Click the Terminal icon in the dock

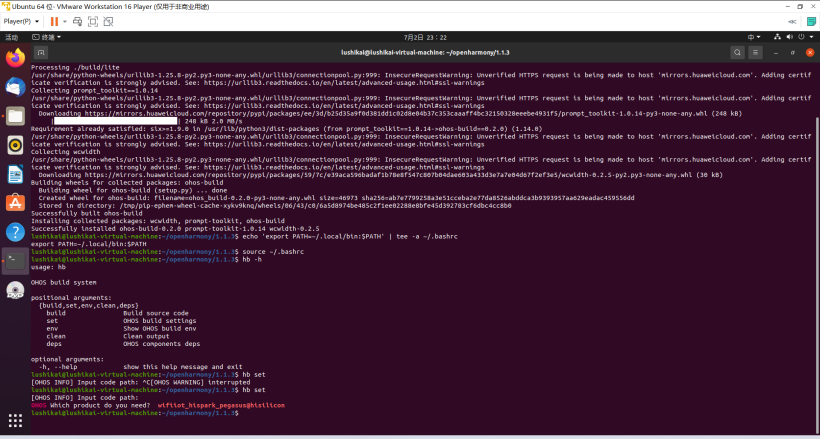pyautogui.click(x=15, y=261)
